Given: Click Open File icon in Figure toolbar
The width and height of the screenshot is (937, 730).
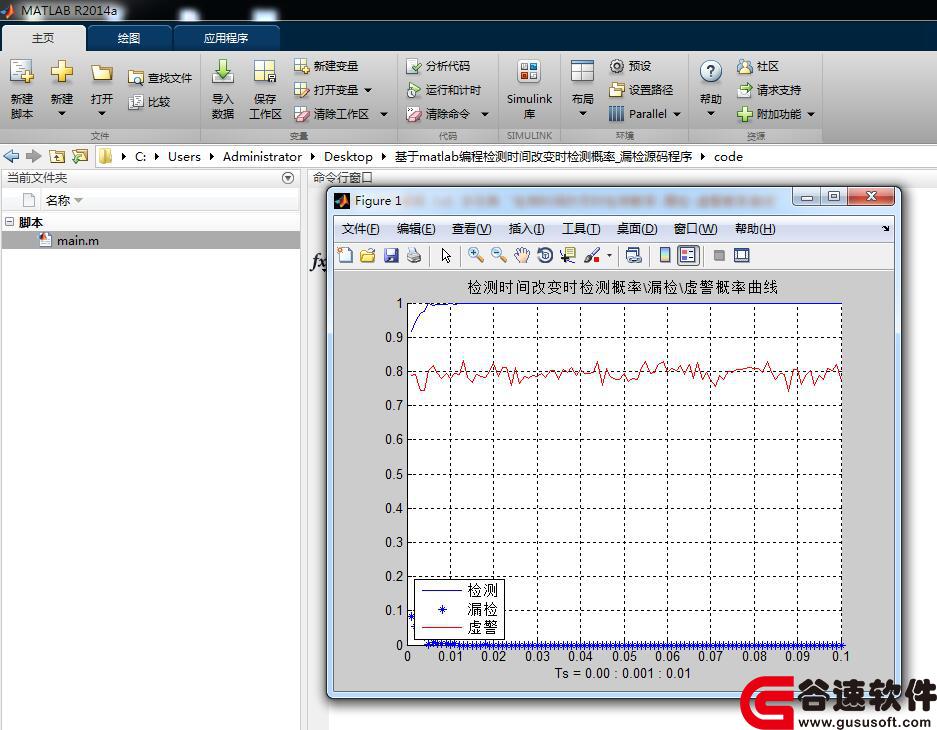Looking at the screenshot, I should (368, 256).
